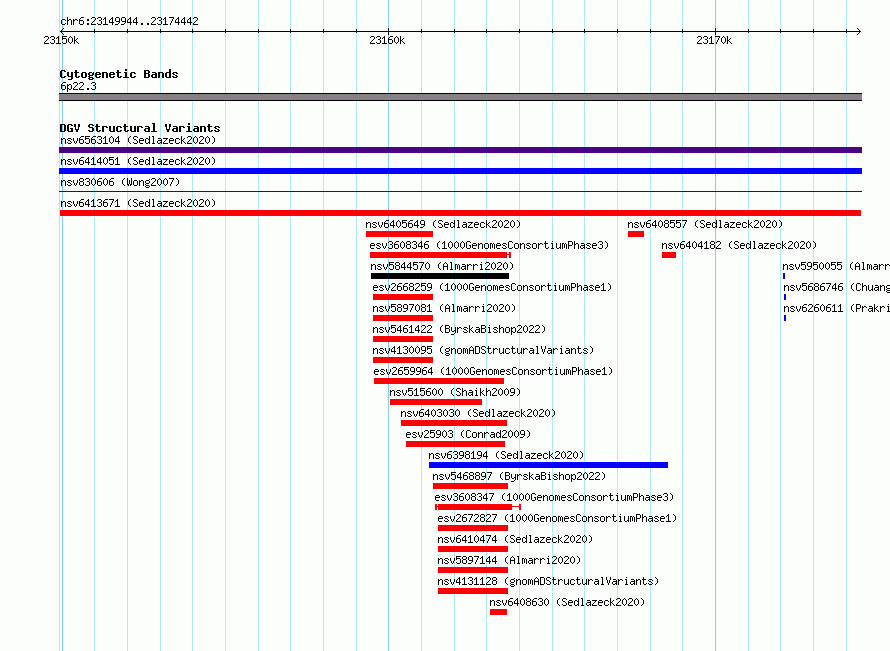Click the nsv6413671 (Sedlazeck2020) label
890x651 pixels.
point(138,203)
